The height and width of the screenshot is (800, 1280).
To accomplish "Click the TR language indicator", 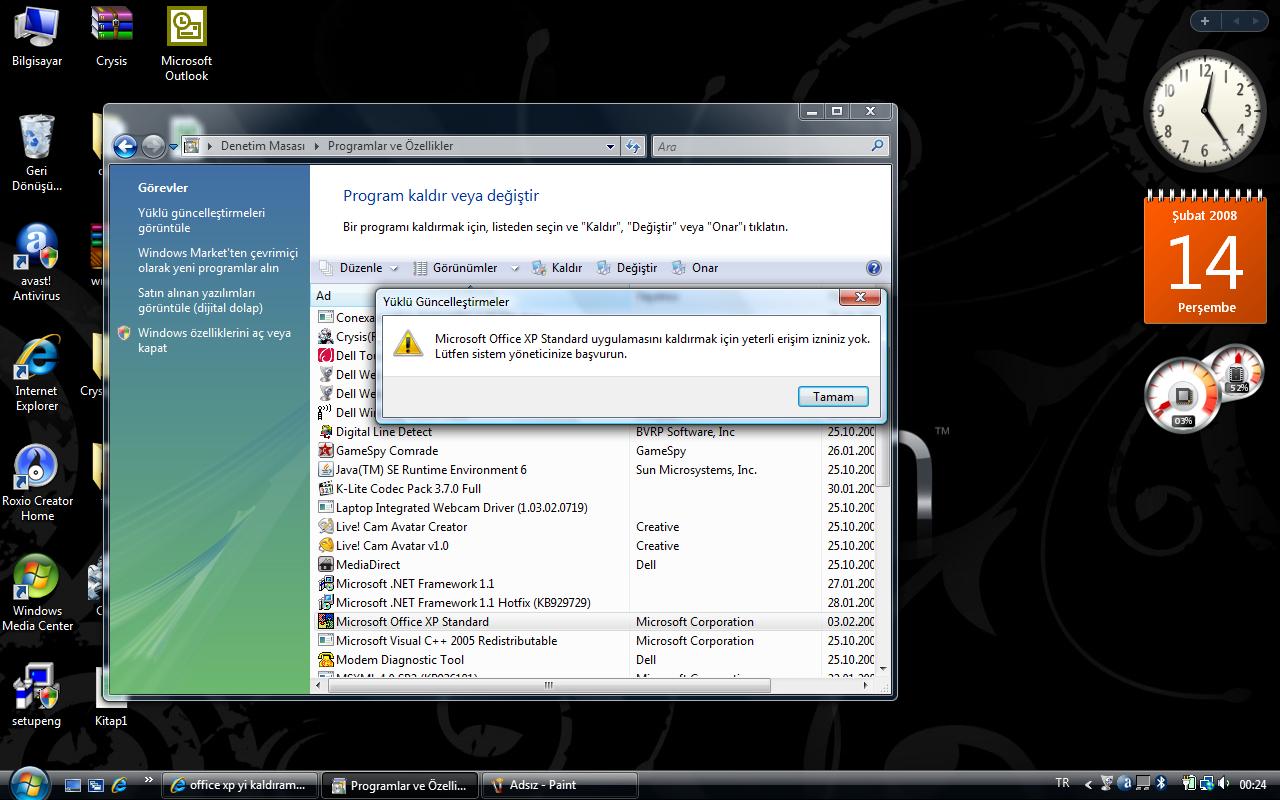I will point(1062,784).
